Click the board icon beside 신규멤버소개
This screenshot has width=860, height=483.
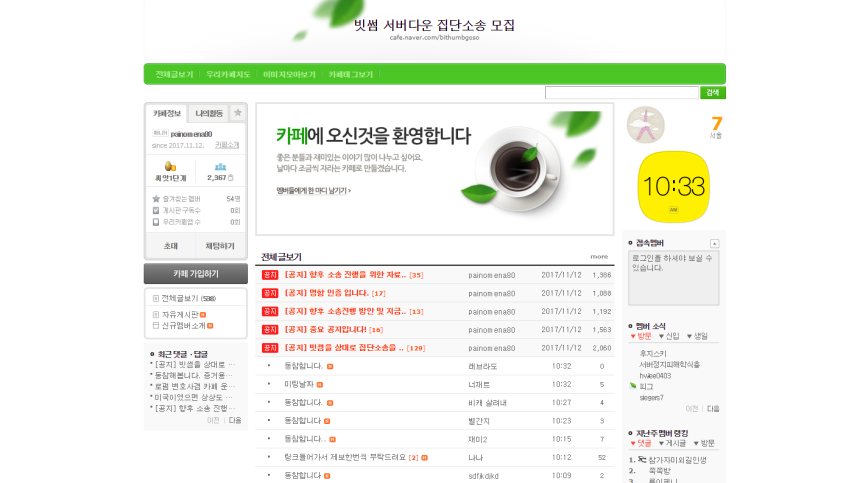click(x=156, y=326)
